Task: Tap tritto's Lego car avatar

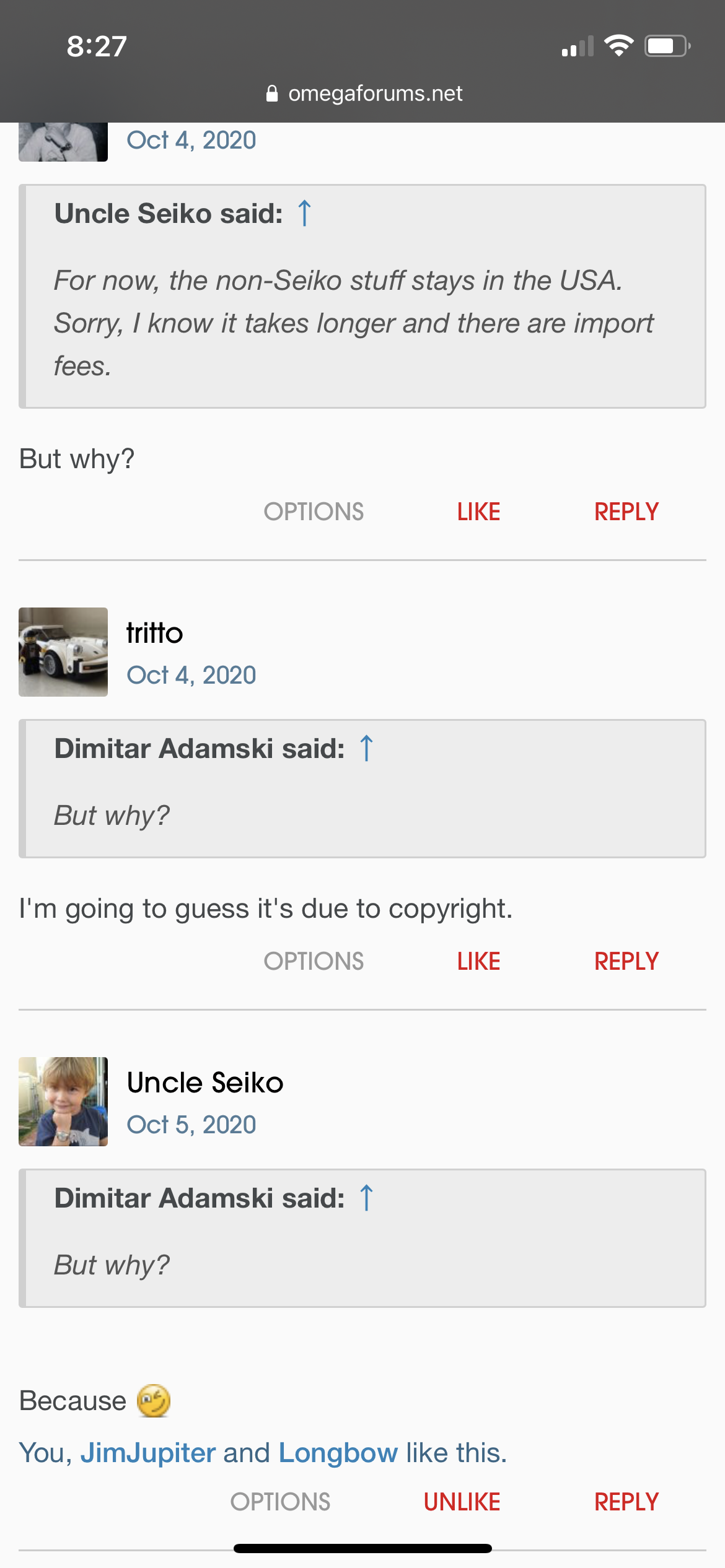Action: click(x=63, y=652)
